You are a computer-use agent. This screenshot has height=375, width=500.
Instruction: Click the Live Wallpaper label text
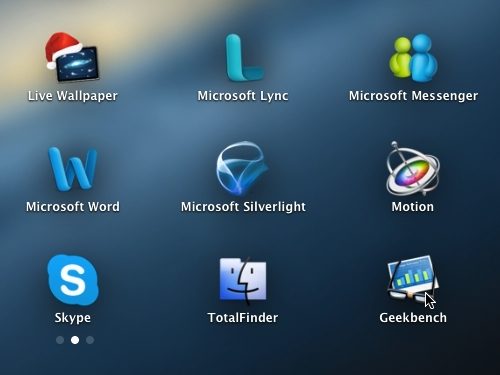pyautogui.click(x=73, y=96)
